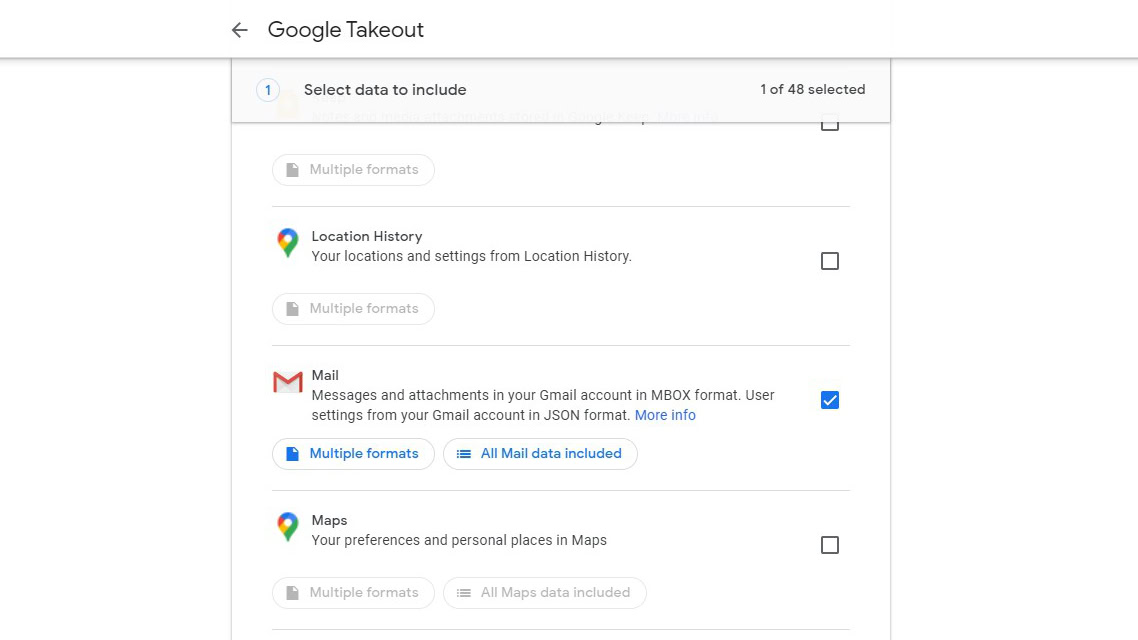The image size is (1138, 640).
Task: Click the list icon in All Mail data
Action: (464, 454)
